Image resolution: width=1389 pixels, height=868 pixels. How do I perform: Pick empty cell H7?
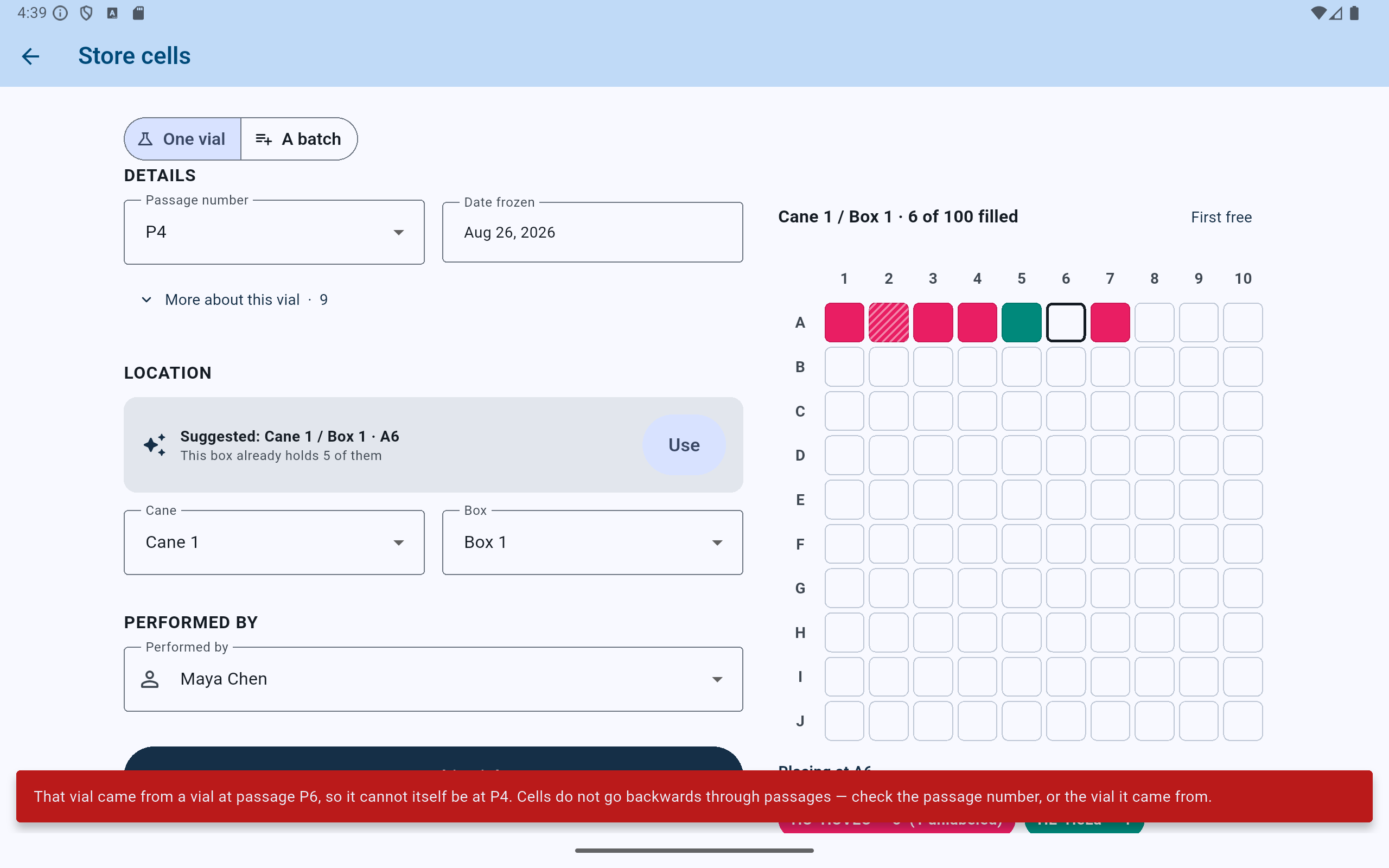tap(1110, 633)
